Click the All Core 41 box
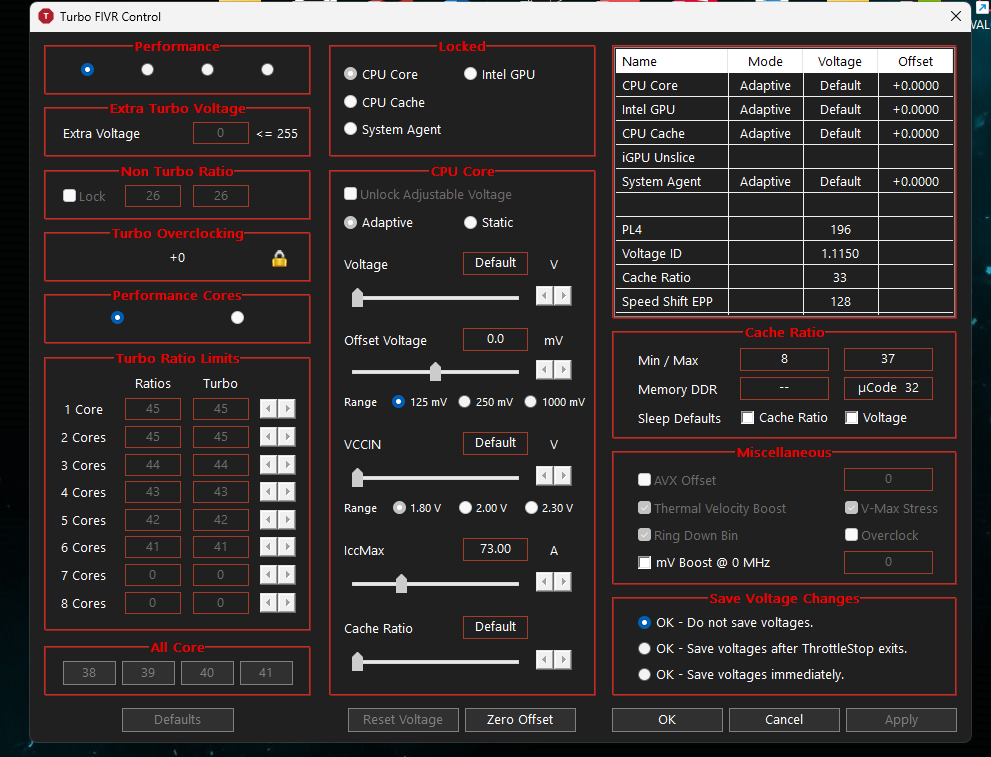 pyautogui.click(x=266, y=673)
